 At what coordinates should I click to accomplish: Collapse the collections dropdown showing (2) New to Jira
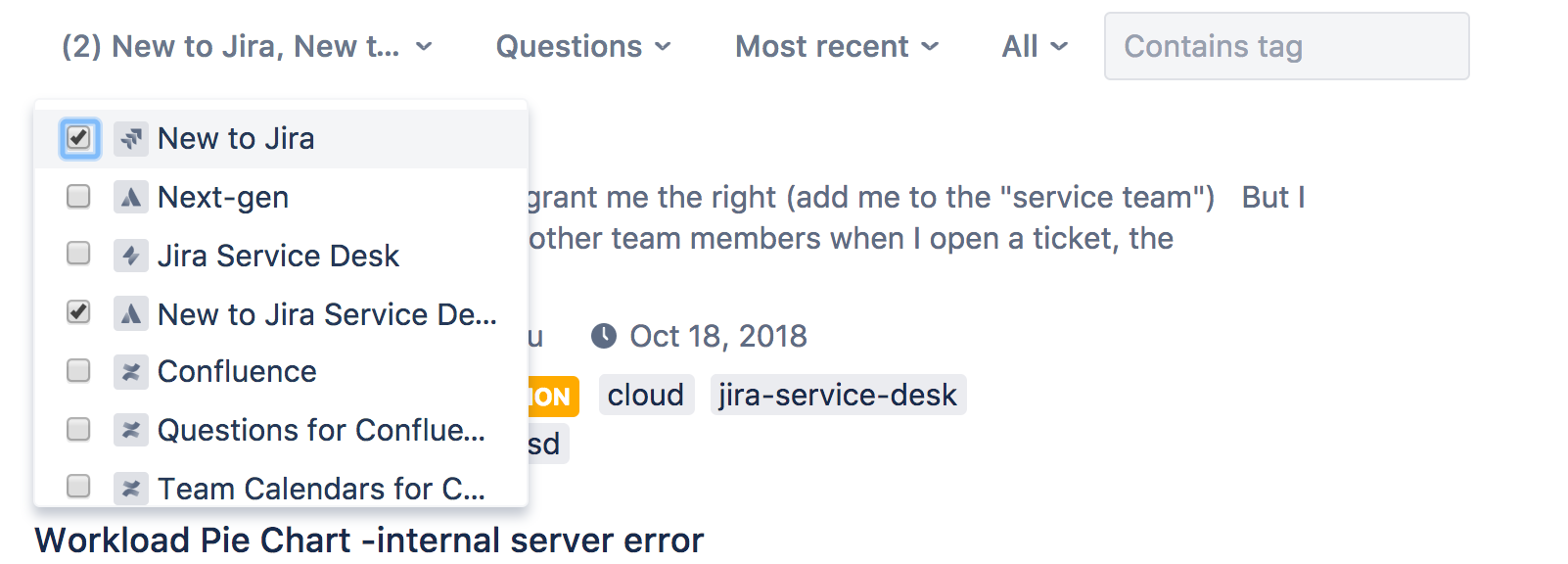coord(247,46)
